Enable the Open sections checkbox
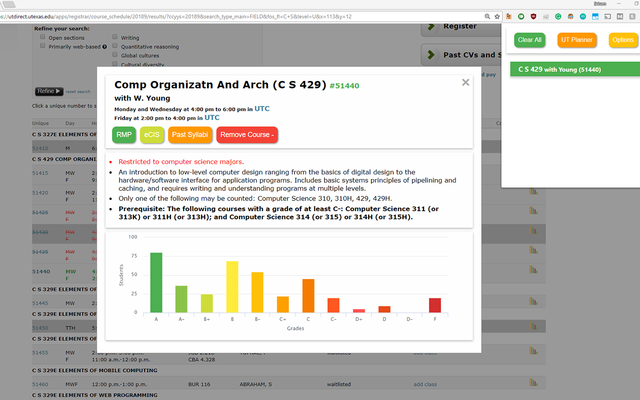The height and width of the screenshot is (400, 640). (x=41, y=38)
